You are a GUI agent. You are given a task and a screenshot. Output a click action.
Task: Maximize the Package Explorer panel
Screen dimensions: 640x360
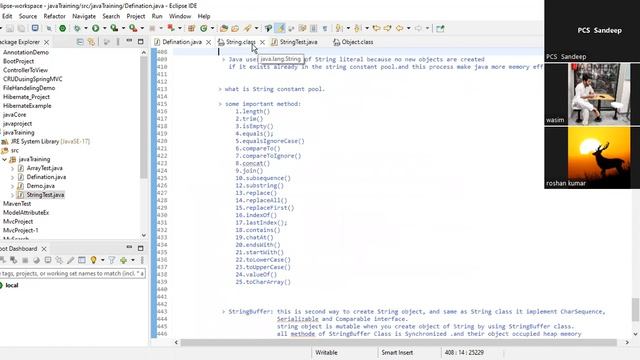pyautogui.click(x=140, y=42)
